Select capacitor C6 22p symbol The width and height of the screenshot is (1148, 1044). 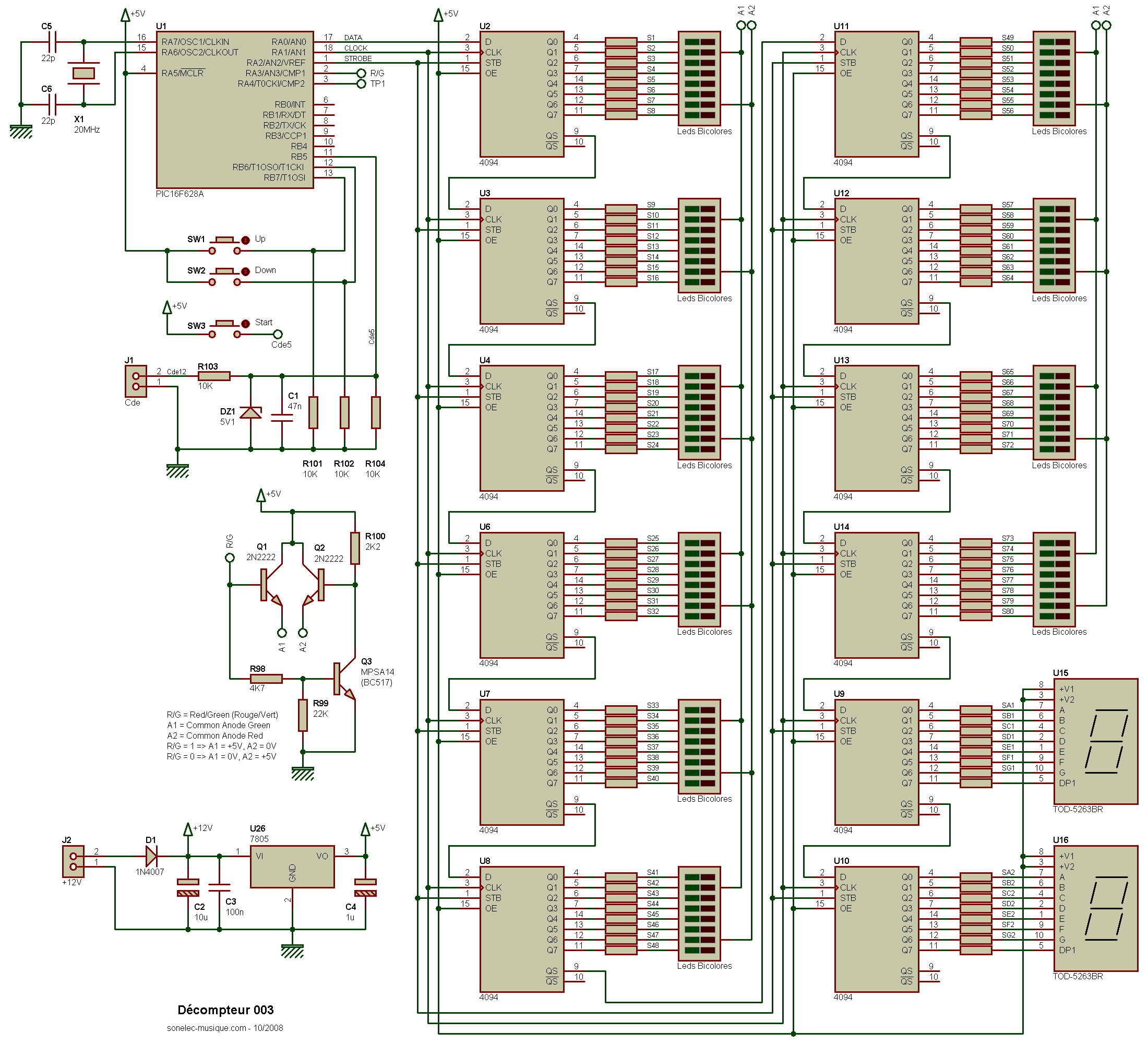pos(52,104)
